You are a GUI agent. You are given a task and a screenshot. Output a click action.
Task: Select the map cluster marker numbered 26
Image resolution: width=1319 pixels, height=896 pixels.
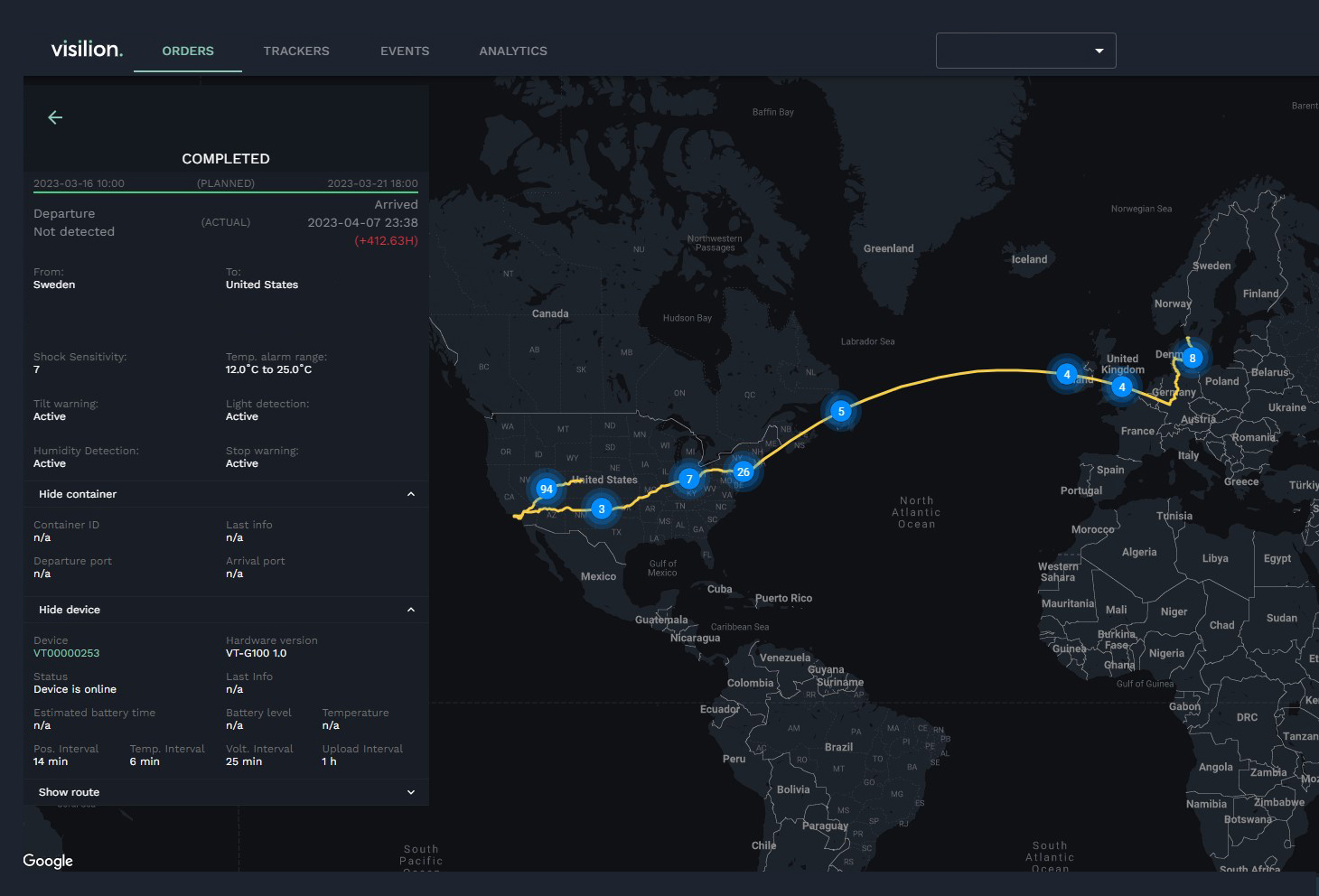pos(744,471)
